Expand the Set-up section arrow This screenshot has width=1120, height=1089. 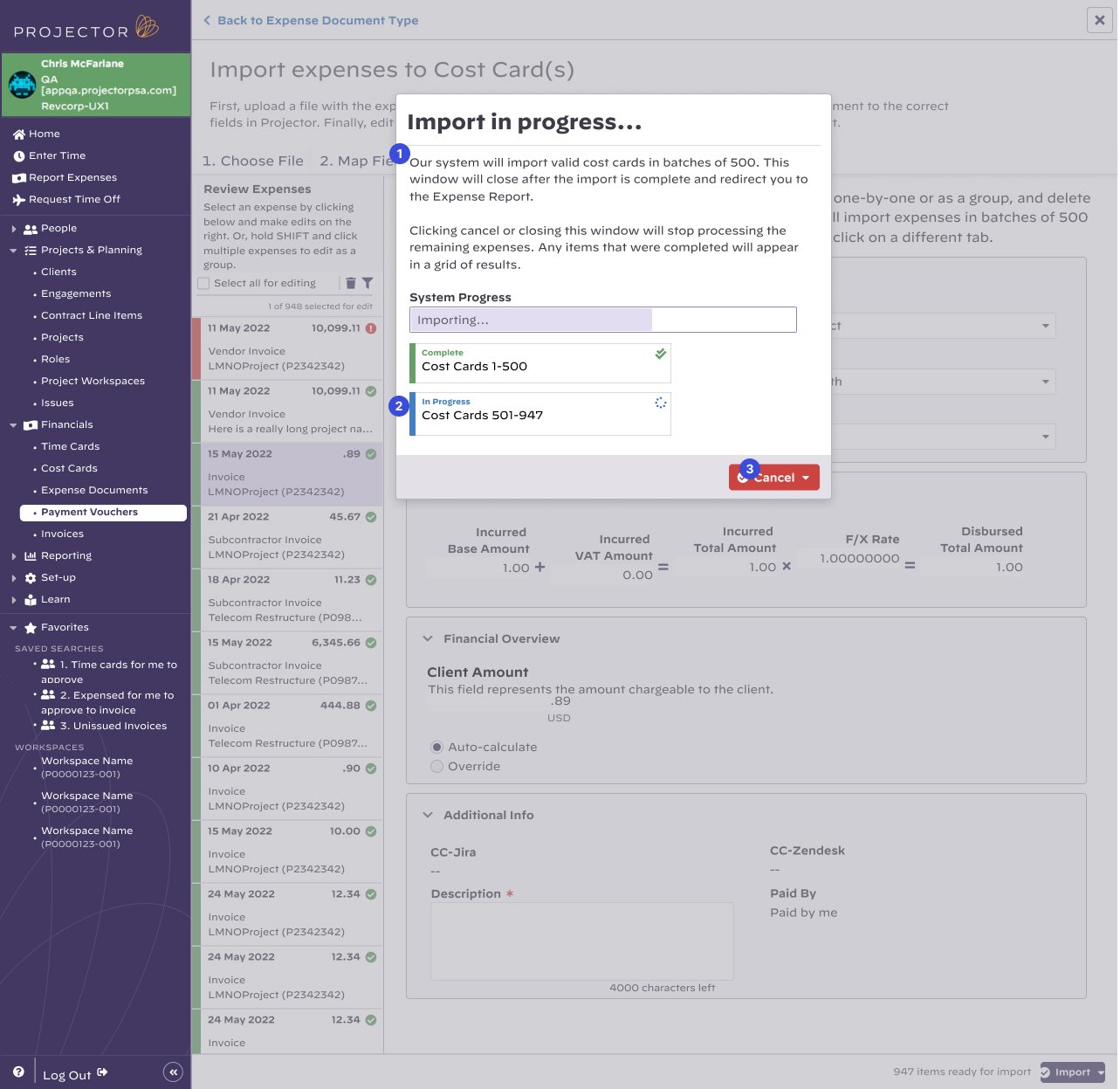13,578
